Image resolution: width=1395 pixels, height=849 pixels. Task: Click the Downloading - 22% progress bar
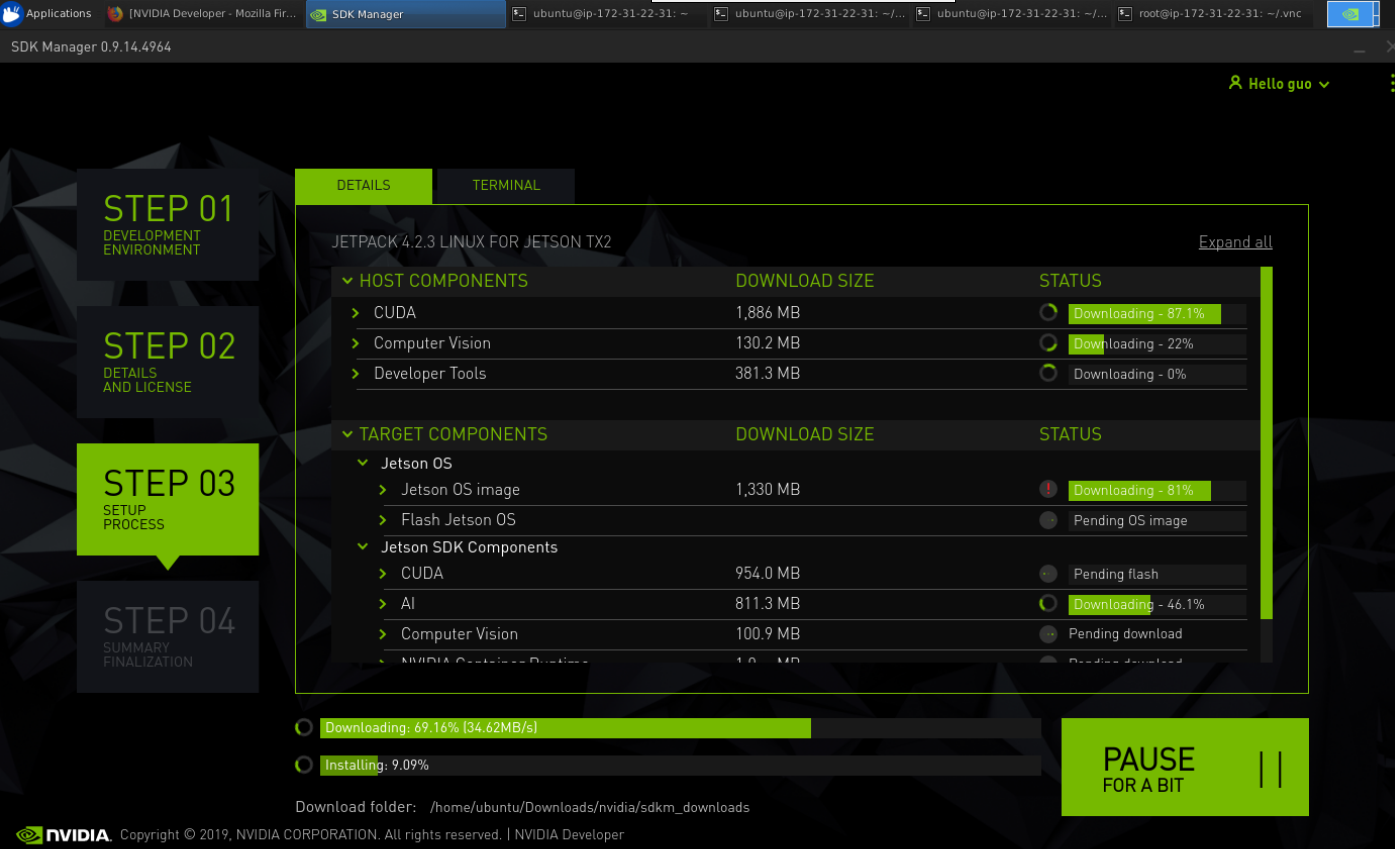pos(1157,344)
